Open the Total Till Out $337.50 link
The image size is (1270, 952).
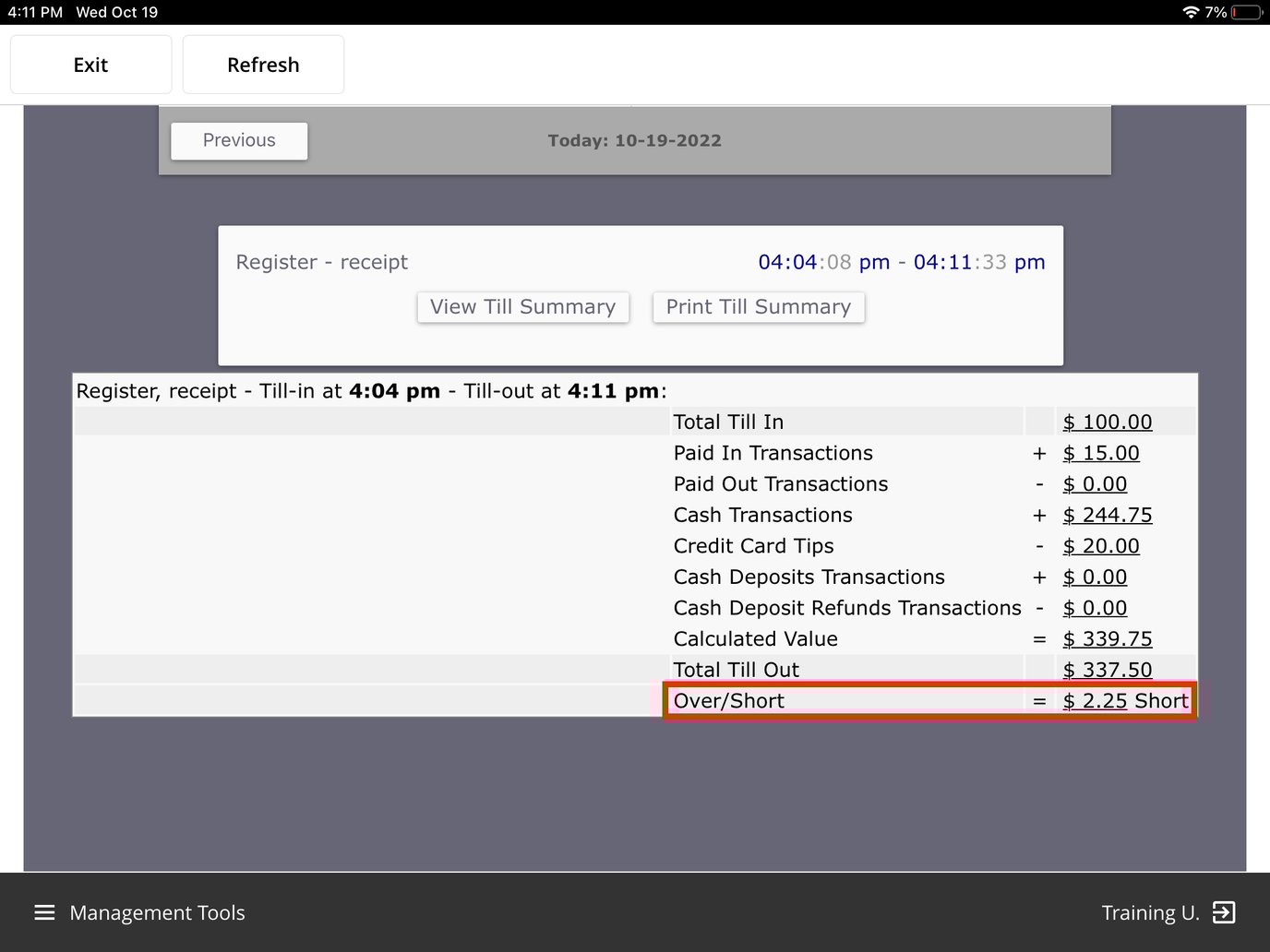coord(1107,669)
